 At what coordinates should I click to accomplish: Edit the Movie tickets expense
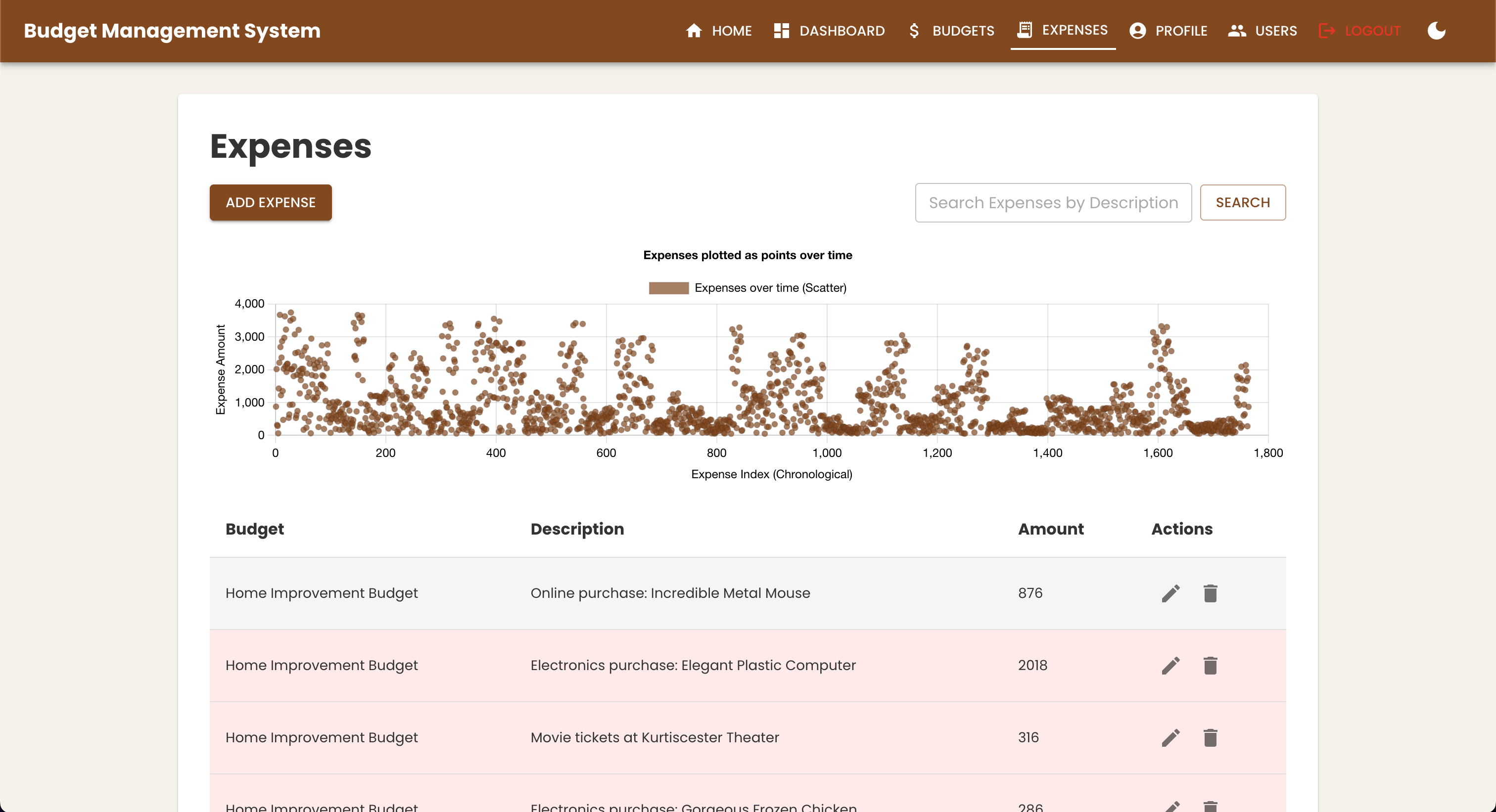tap(1171, 738)
